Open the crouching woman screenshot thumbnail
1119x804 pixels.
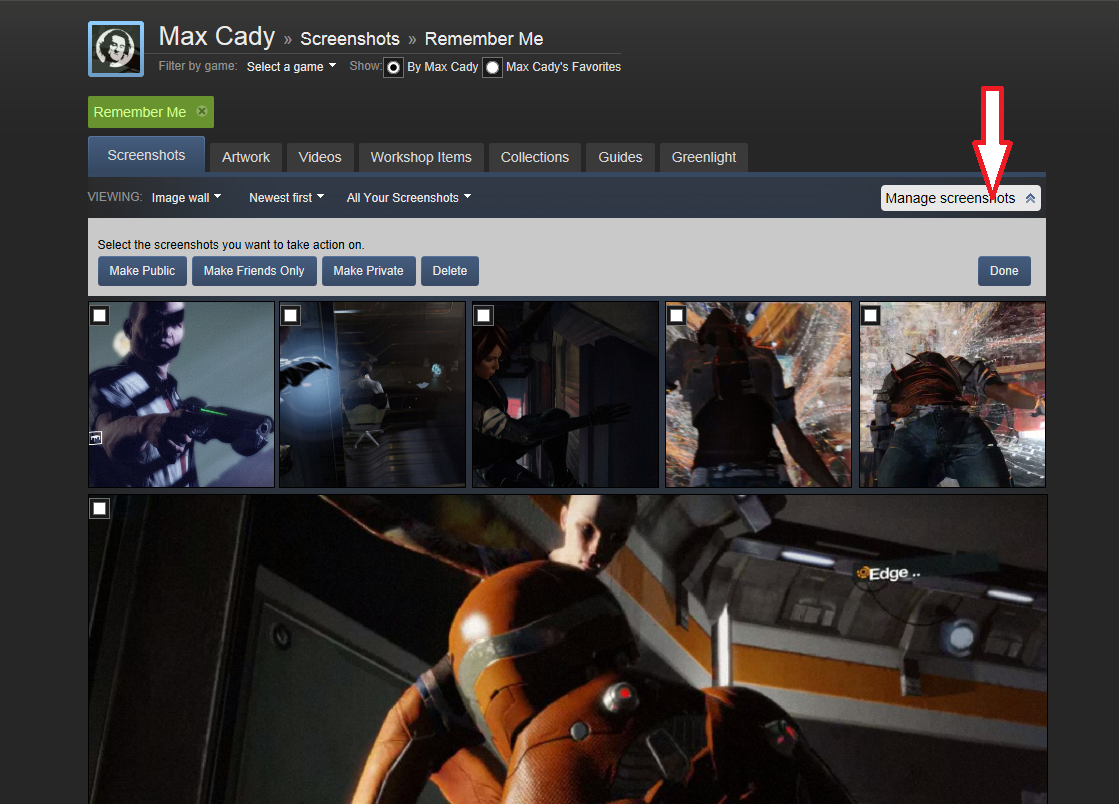tap(565, 395)
